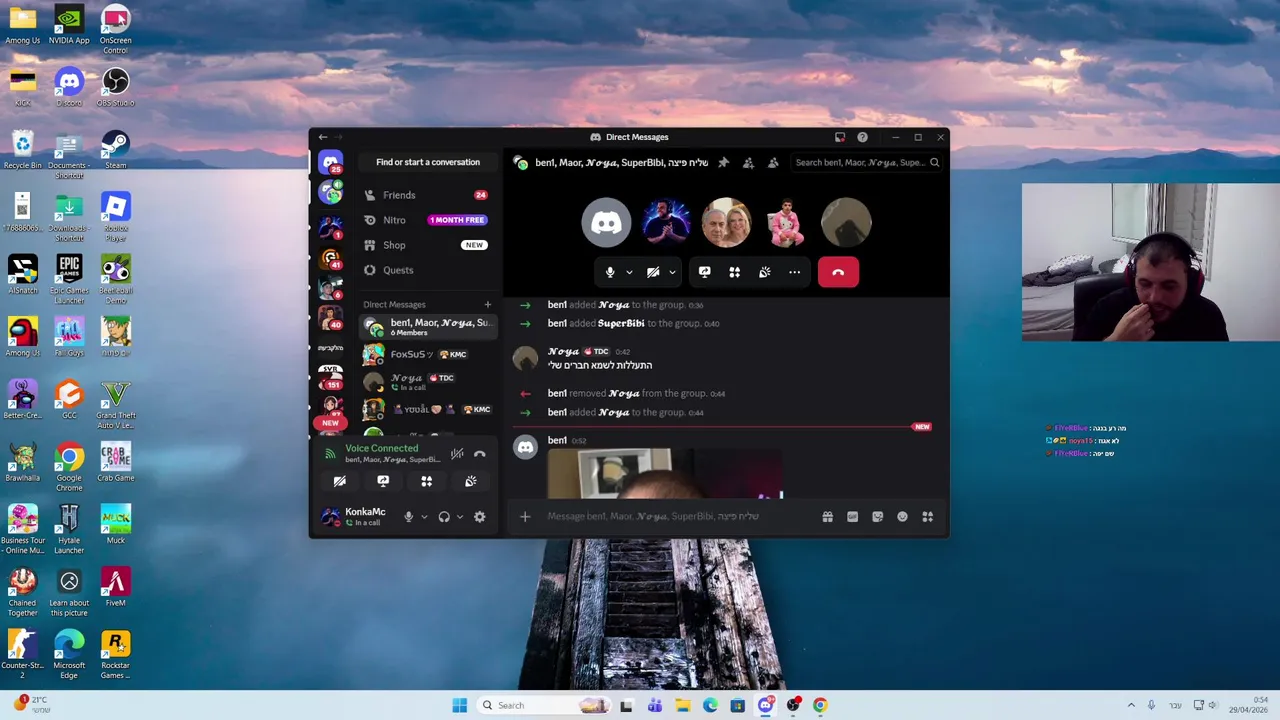The height and width of the screenshot is (720, 1280).
Task: Toggle noise suppression in voice panel
Action: [457, 454]
